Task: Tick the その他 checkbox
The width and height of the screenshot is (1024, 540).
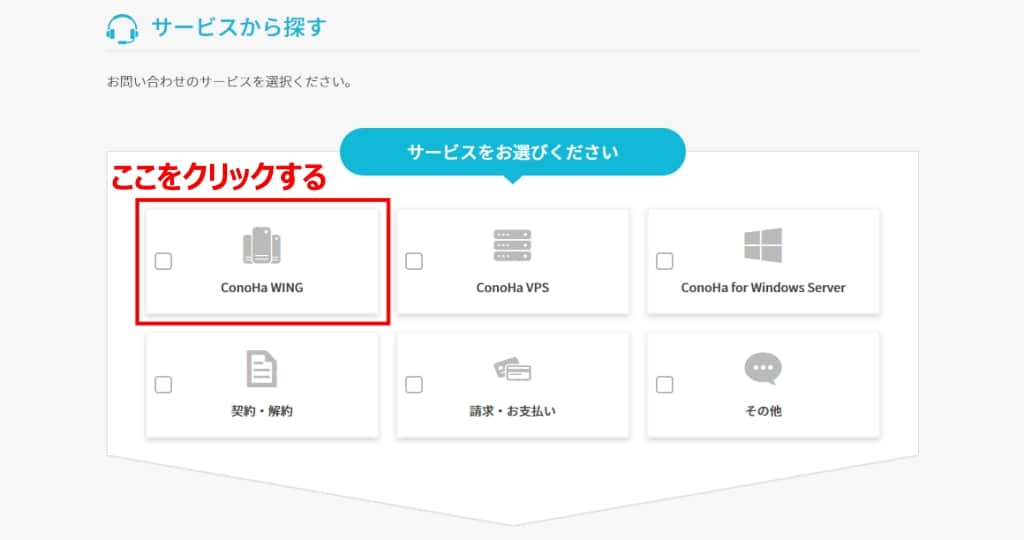Action: 665,385
